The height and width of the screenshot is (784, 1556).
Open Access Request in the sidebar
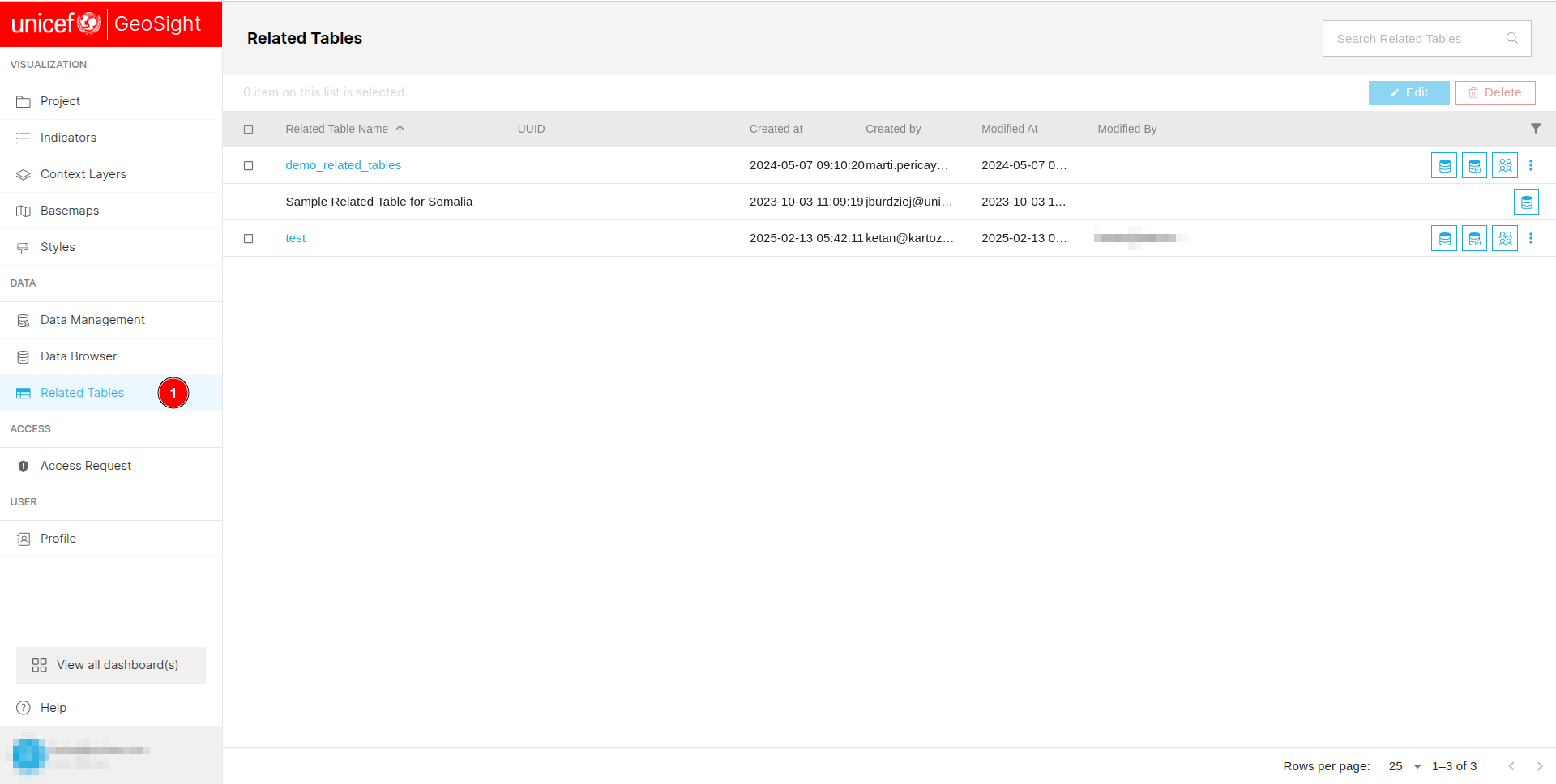coord(111,466)
